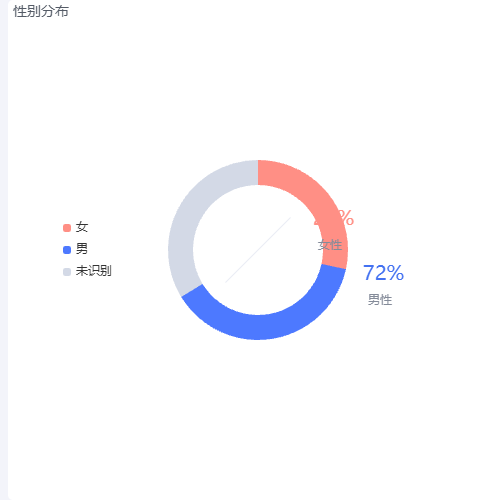Screen dimensions: 500x500
Task: Click the 女性 caption on the chart
Action: 330,245
